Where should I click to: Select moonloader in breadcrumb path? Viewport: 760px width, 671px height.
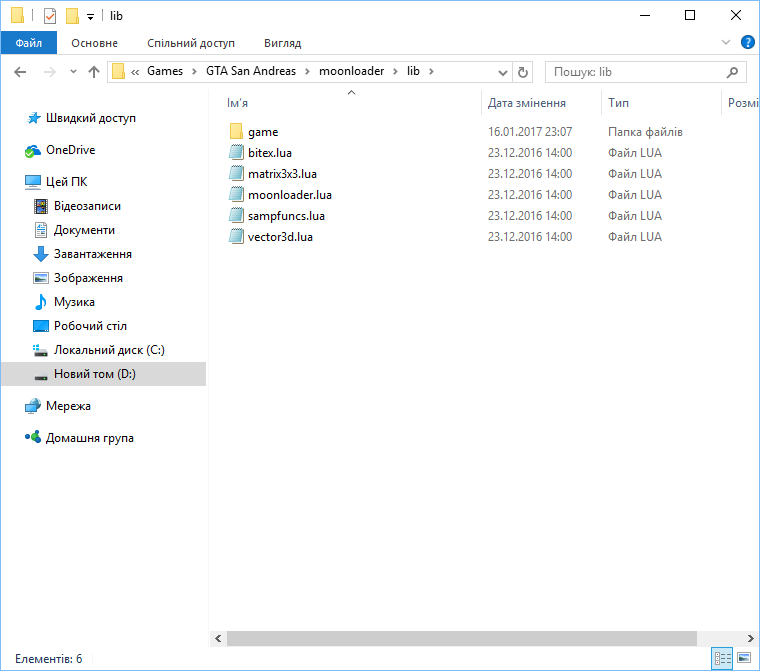351,71
